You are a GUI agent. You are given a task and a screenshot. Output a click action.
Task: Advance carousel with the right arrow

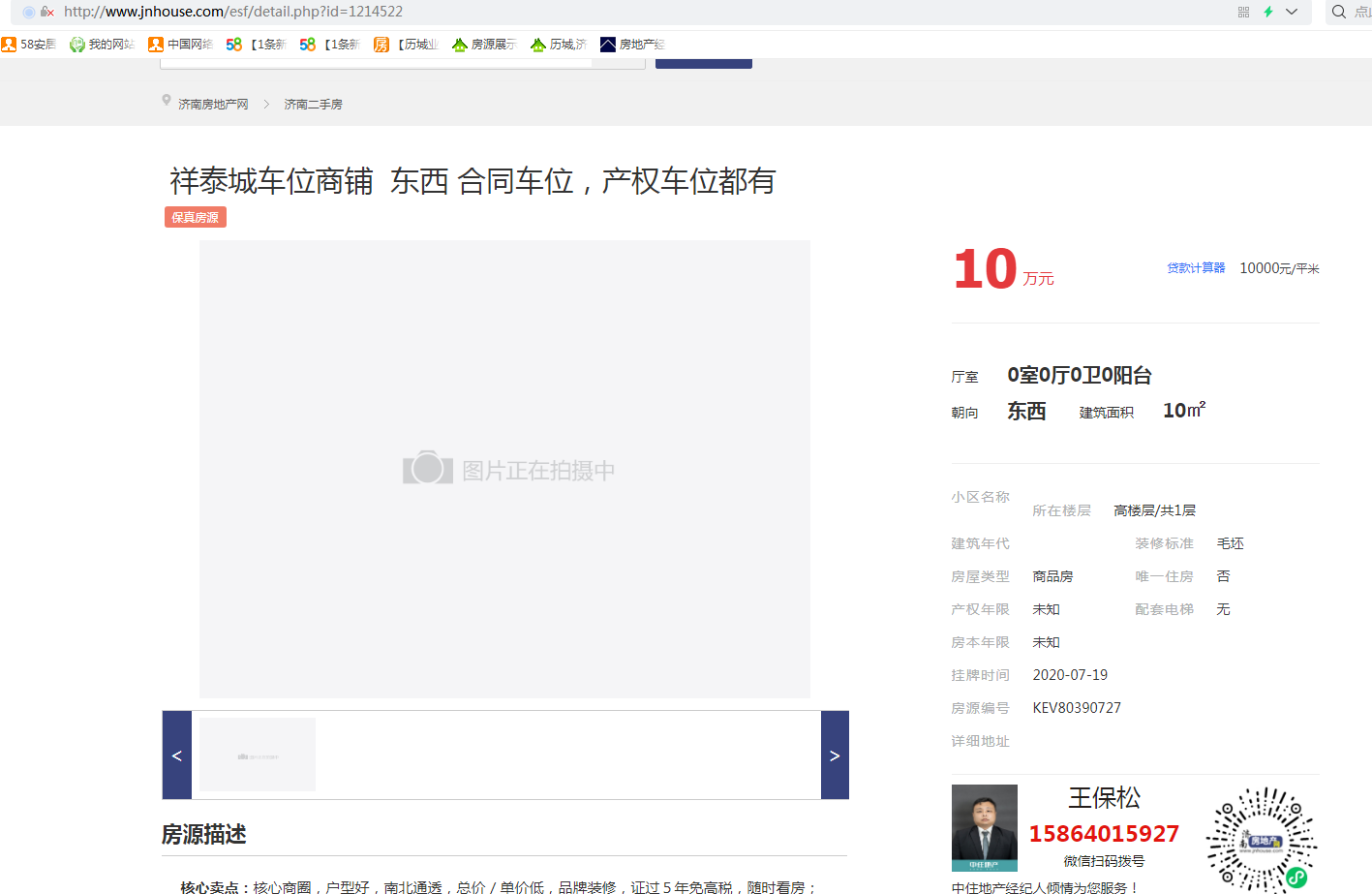(x=834, y=755)
